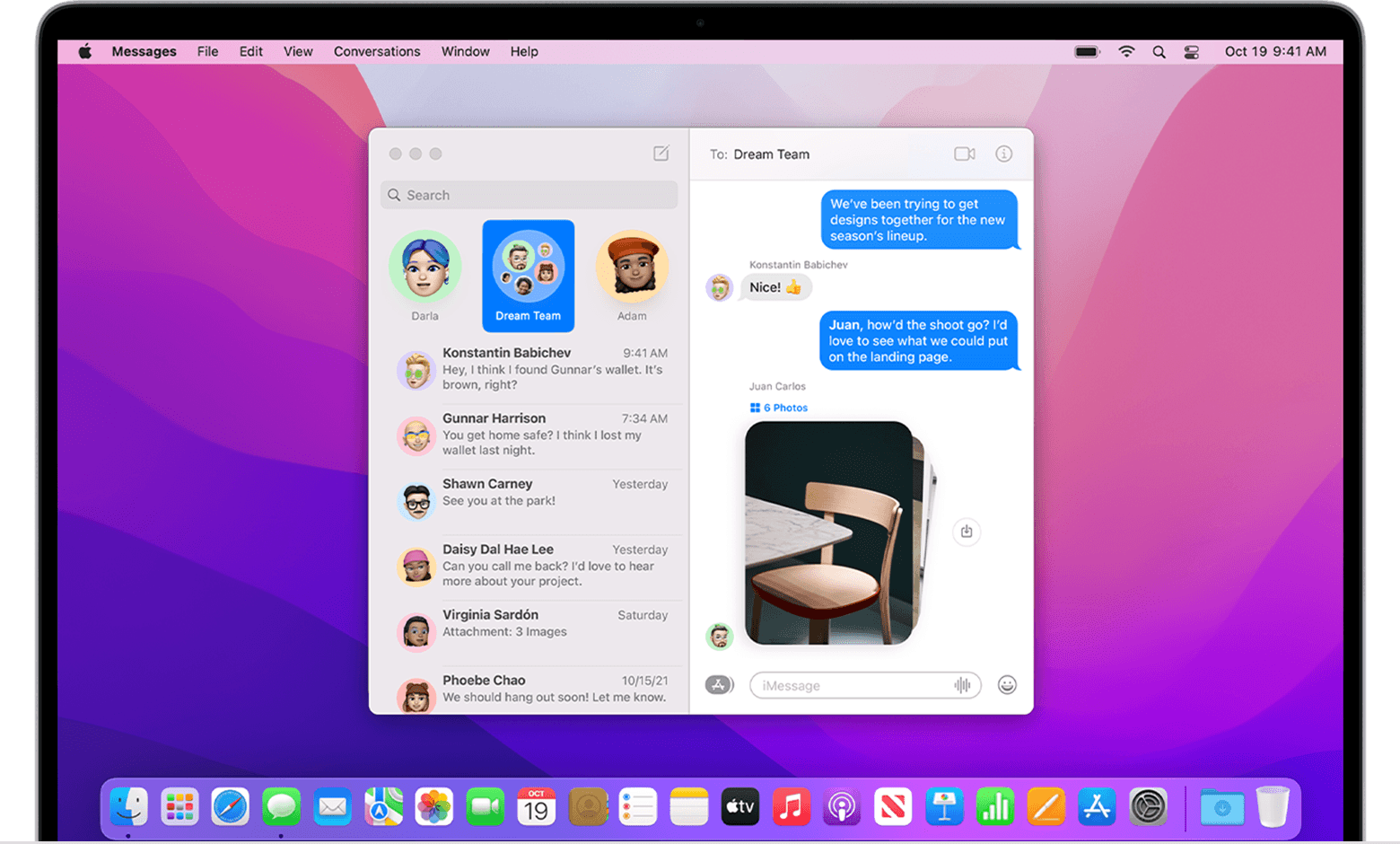The height and width of the screenshot is (844, 1400).
Task: Open the Conversations menu
Action: click(x=377, y=52)
